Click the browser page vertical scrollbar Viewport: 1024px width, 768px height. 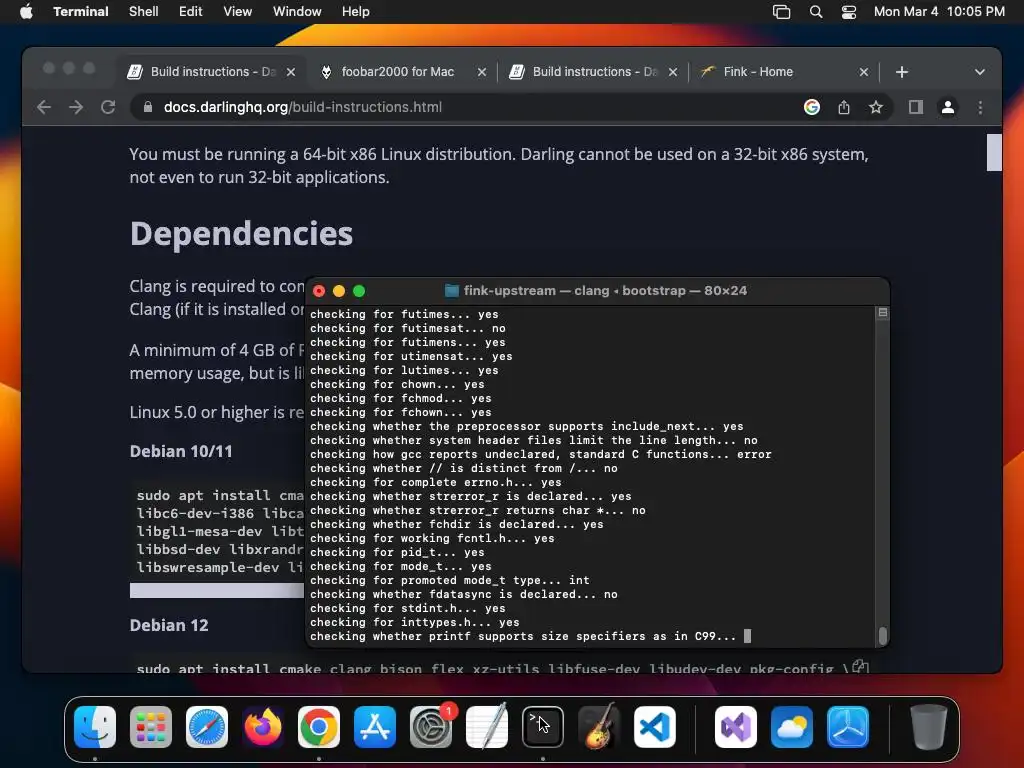point(994,152)
